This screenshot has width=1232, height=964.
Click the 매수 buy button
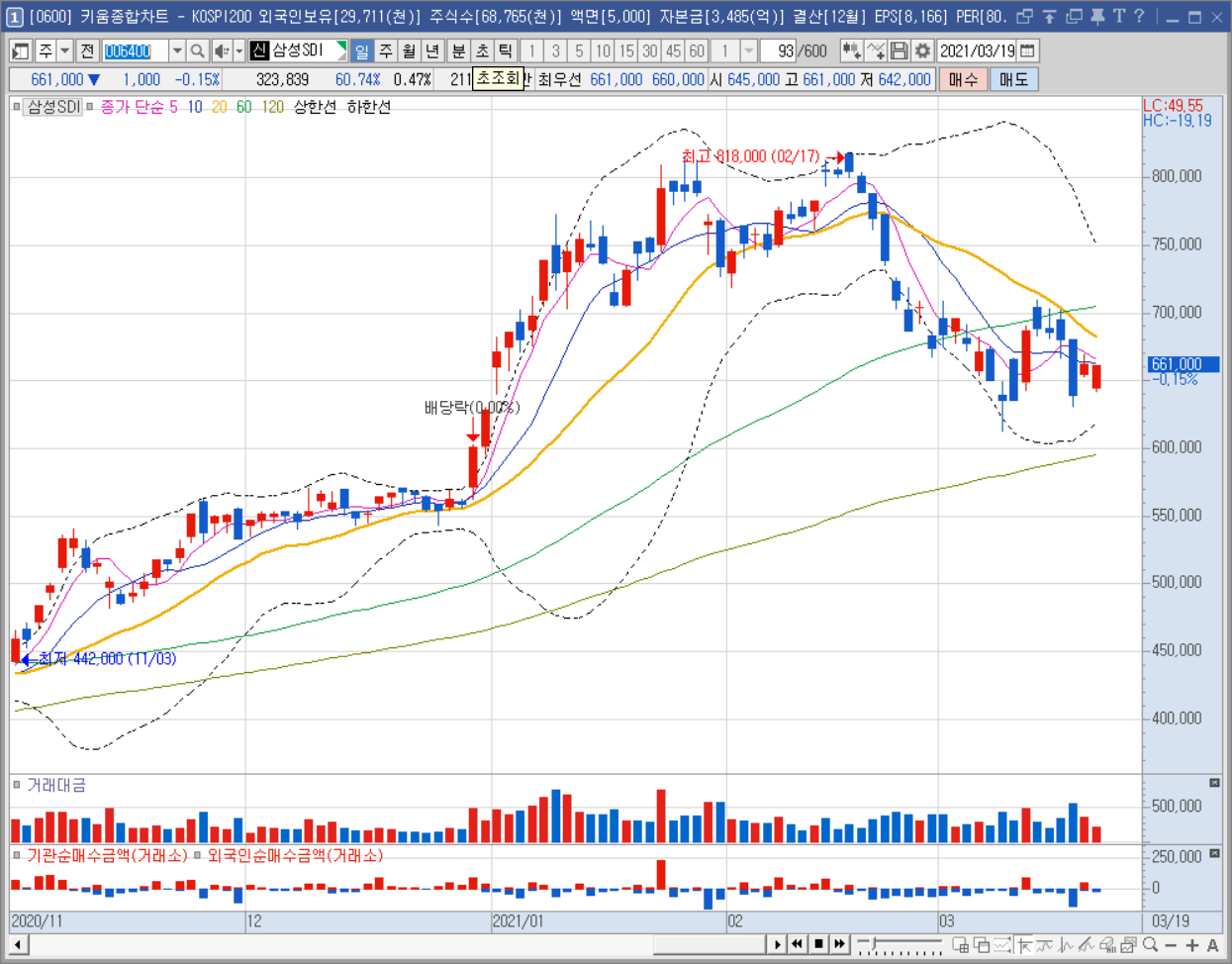point(963,79)
